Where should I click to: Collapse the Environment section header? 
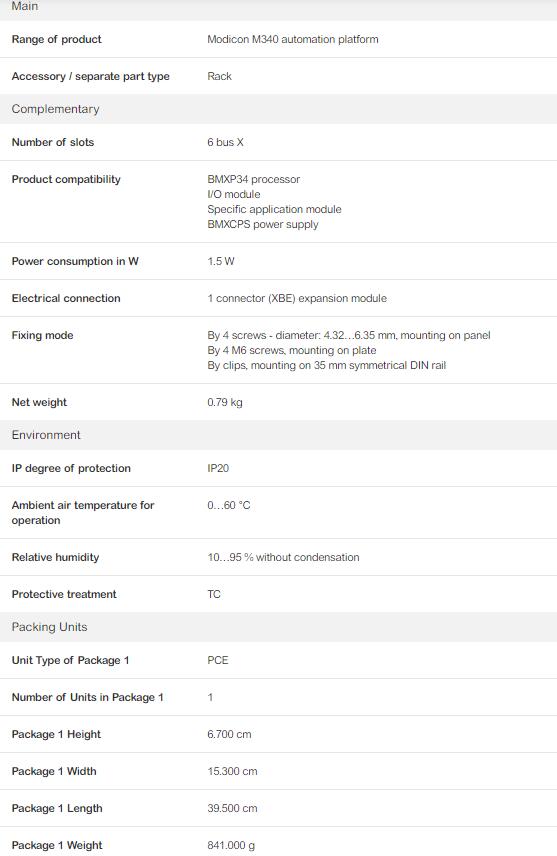coord(278,435)
